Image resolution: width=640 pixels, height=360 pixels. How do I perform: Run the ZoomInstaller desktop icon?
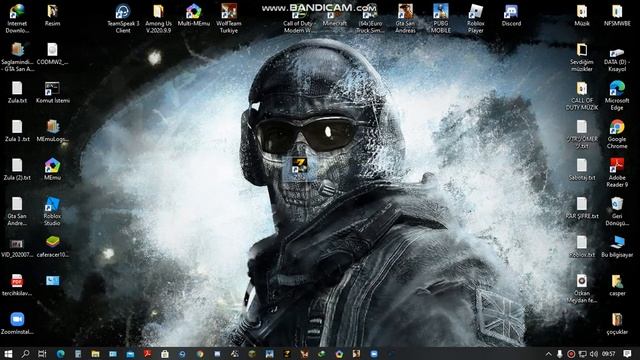(17, 323)
